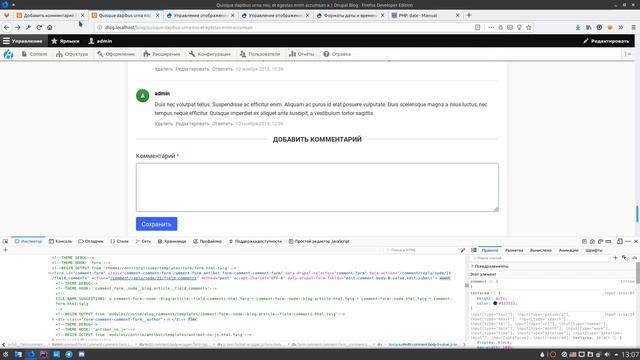Open the downloads arrow icon
Viewport: 640px width, 360px height.
[578, 27]
